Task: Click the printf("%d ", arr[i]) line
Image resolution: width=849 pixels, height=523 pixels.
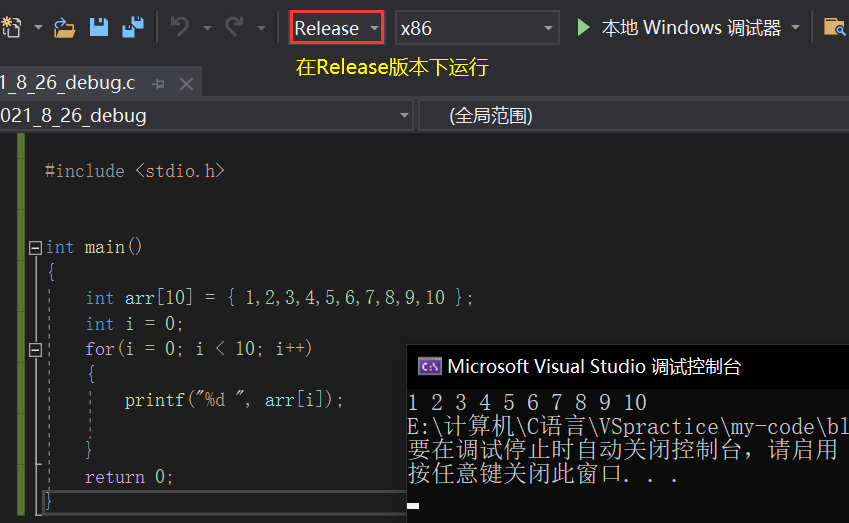Action: [233, 400]
